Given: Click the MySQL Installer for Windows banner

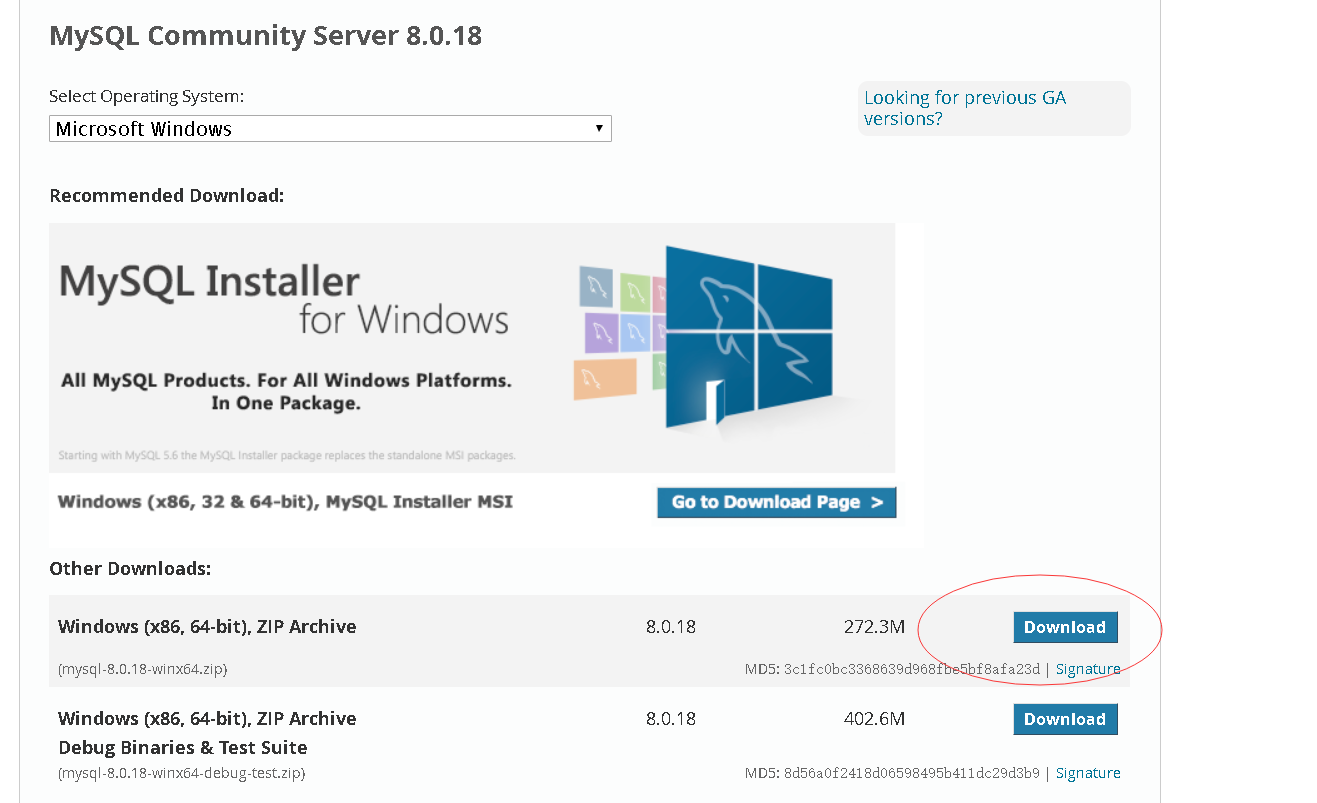Looking at the screenshot, I should coord(472,348).
